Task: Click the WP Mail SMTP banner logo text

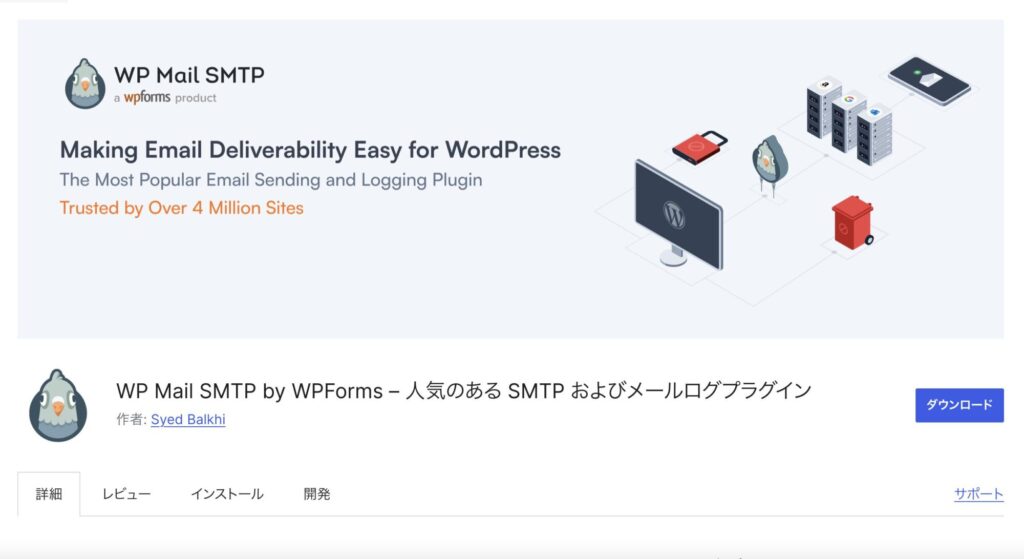Action: [x=189, y=74]
